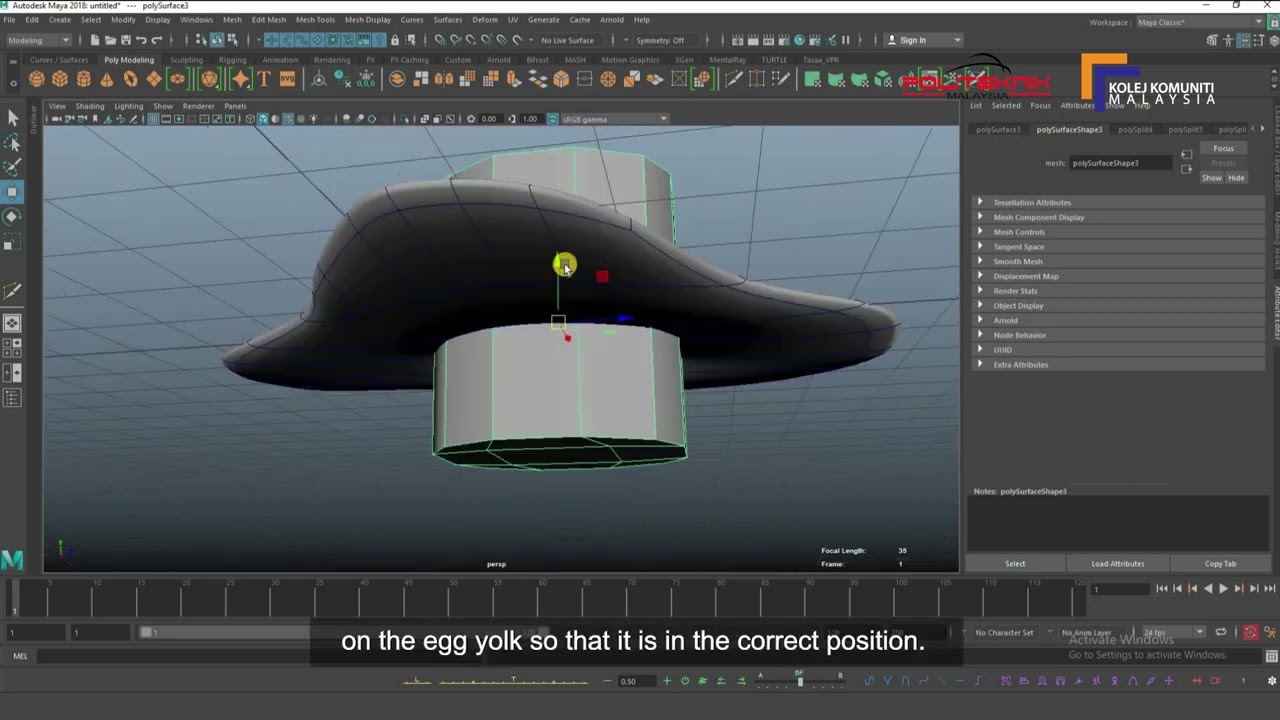Click the polygon Type text tool icon
This screenshot has width=1280, height=720.
pos(264,80)
